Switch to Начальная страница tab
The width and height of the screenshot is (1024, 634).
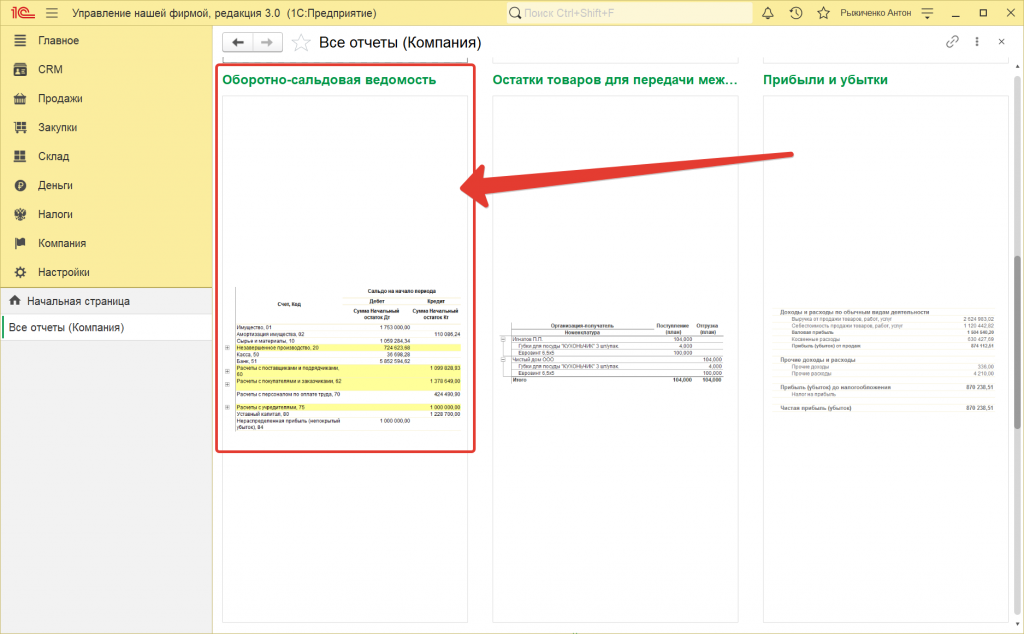point(78,301)
